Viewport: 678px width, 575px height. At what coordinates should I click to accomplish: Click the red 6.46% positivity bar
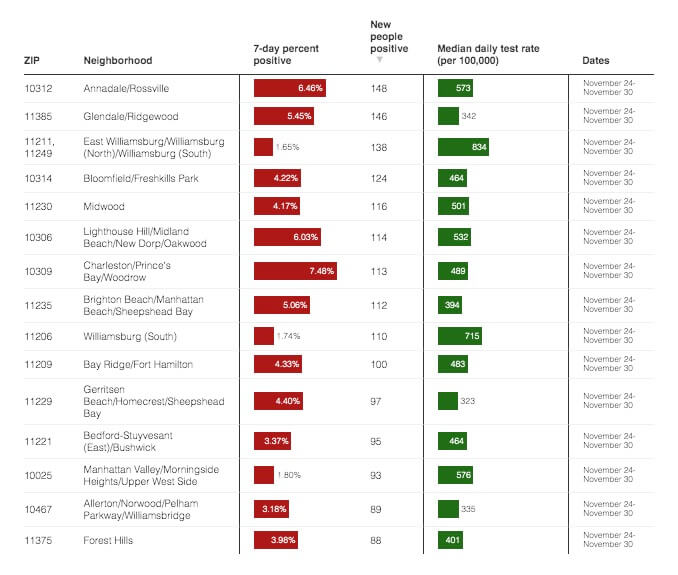[x=290, y=88]
